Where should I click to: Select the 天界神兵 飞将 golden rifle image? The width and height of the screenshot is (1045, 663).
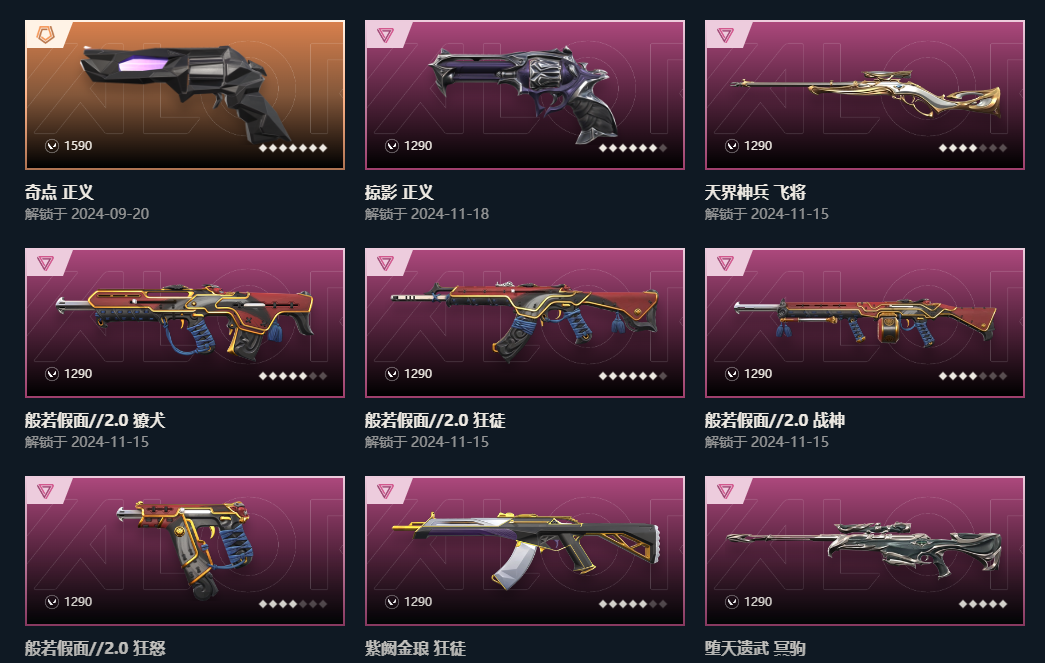click(x=864, y=95)
